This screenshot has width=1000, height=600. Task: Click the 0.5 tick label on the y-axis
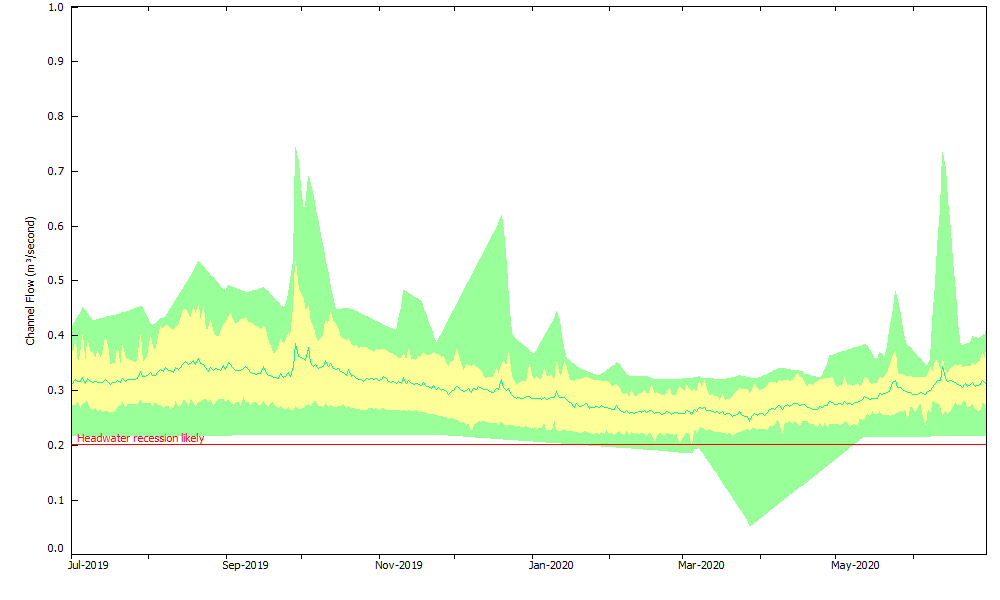[x=56, y=280]
